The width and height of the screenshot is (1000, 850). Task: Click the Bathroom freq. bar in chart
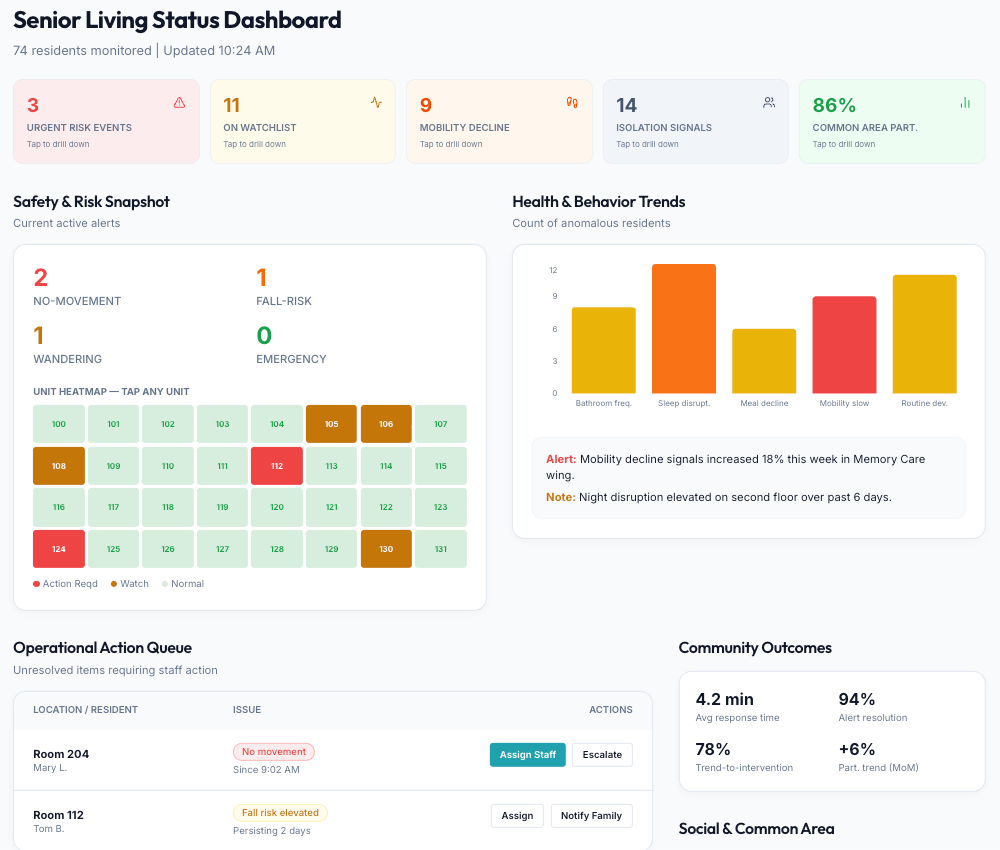click(603, 350)
